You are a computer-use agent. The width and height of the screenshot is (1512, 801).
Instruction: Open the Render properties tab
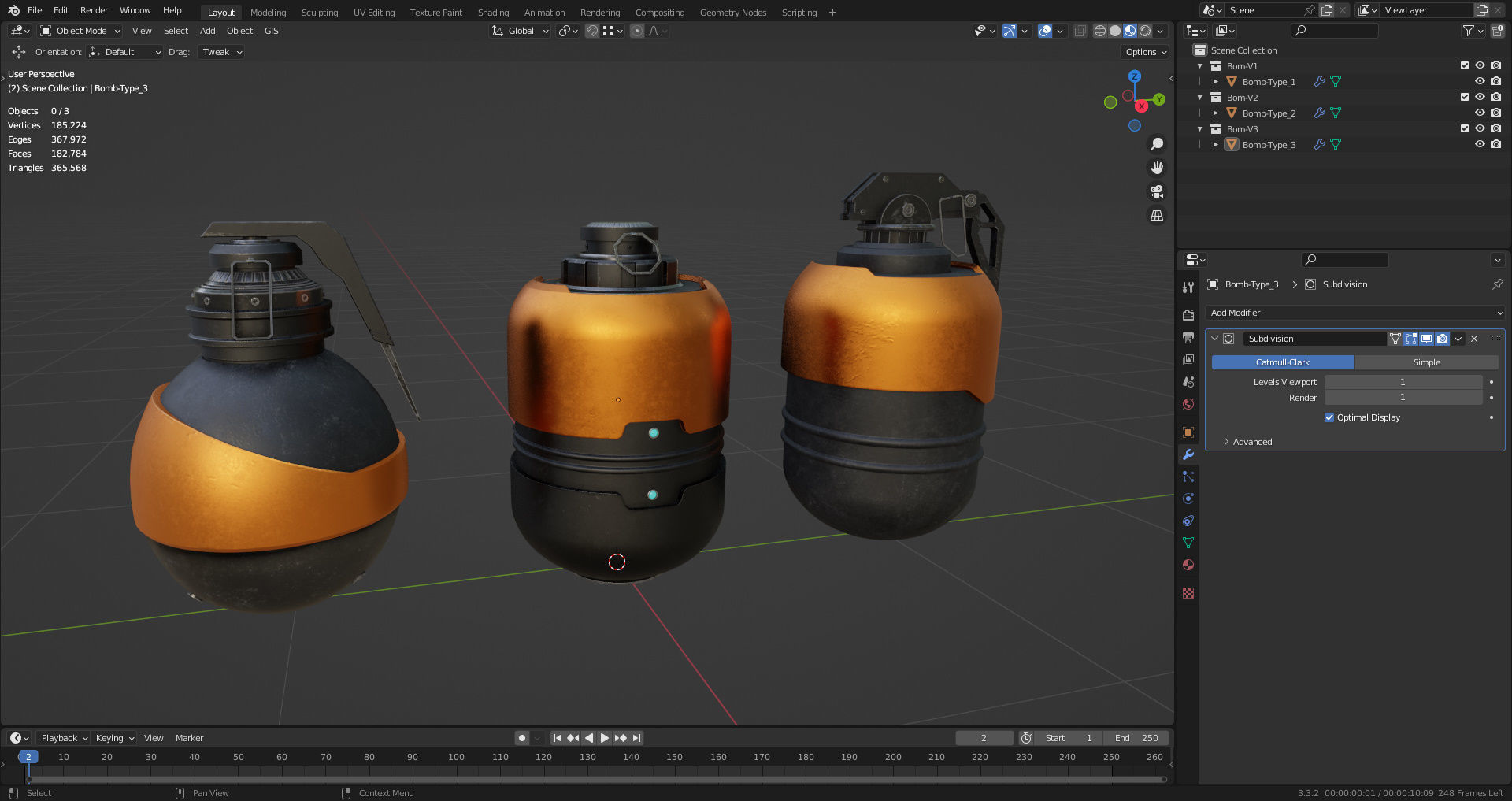pos(1188,315)
